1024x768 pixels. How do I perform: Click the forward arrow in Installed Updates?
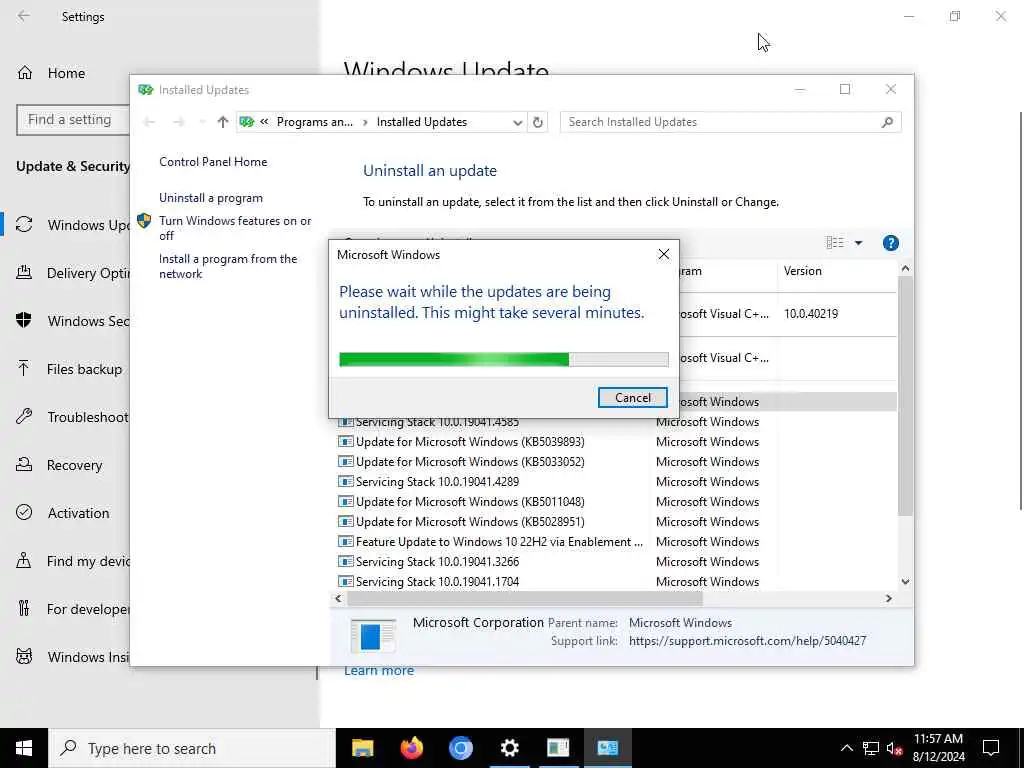[178, 122]
